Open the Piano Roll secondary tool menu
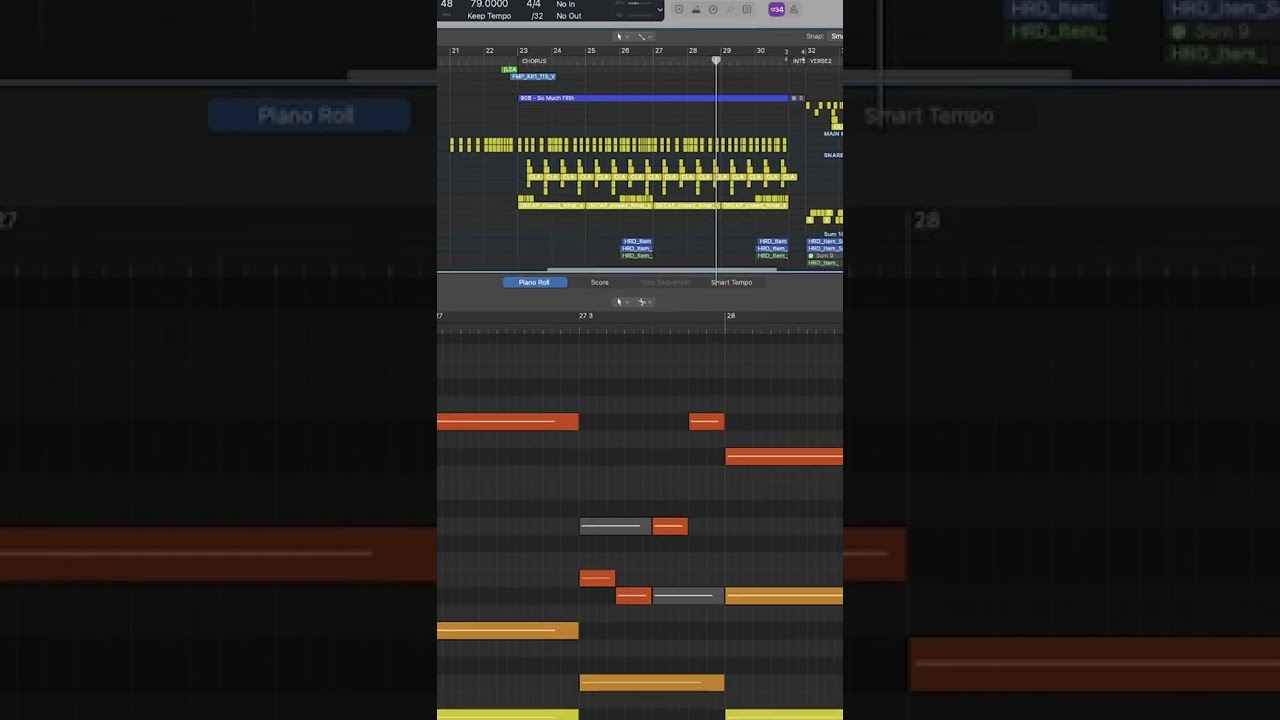The height and width of the screenshot is (720, 1280). 645,301
